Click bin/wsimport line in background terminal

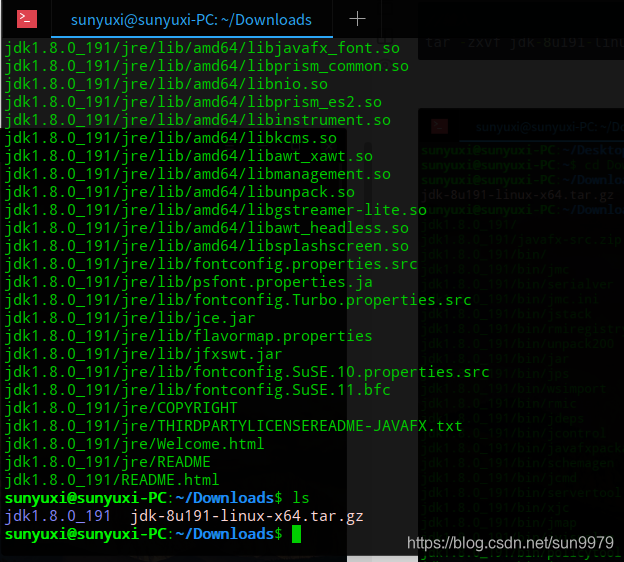(513, 388)
